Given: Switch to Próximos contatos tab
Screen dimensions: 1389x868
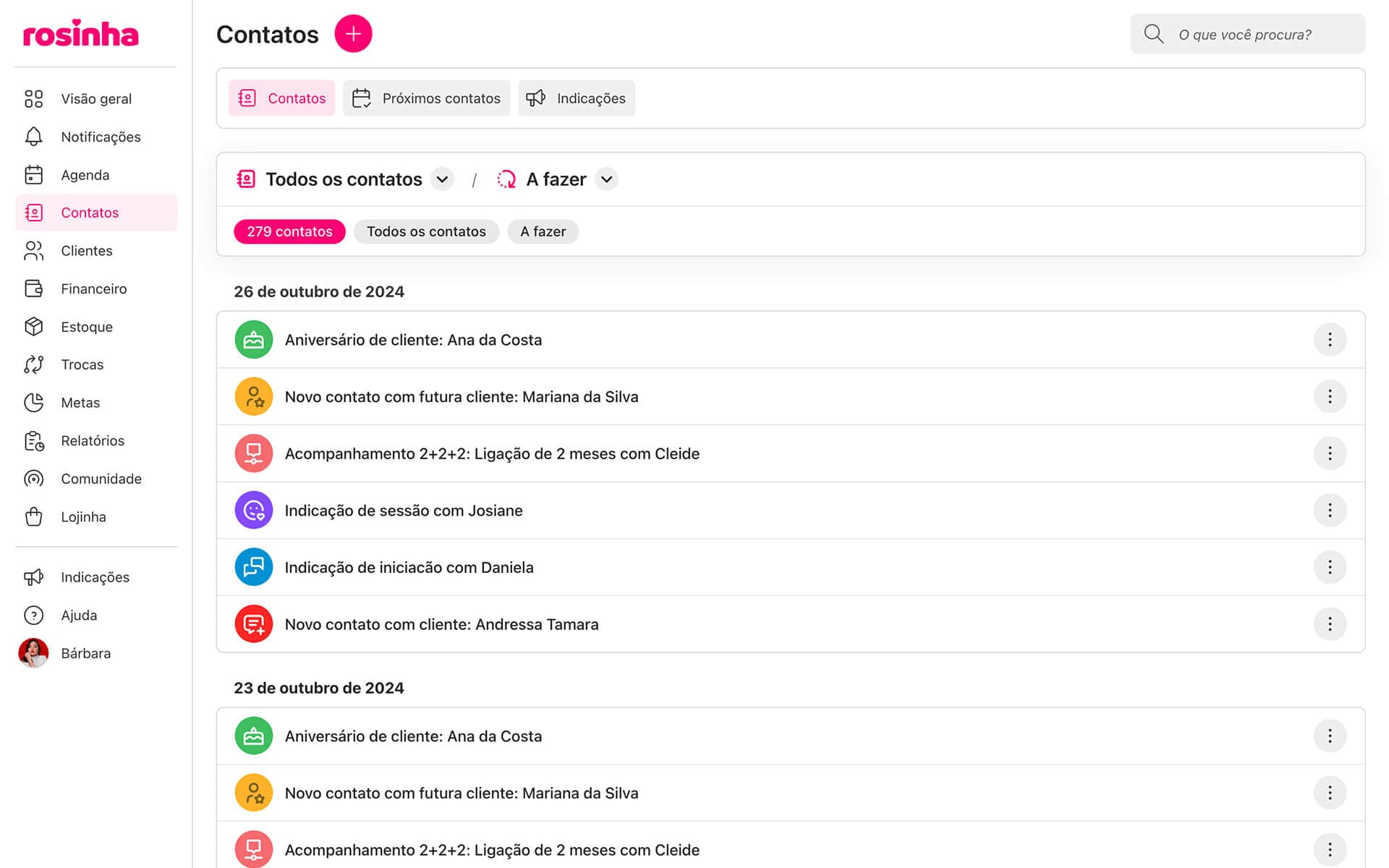Looking at the screenshot, I should click(x=426, y=98).
